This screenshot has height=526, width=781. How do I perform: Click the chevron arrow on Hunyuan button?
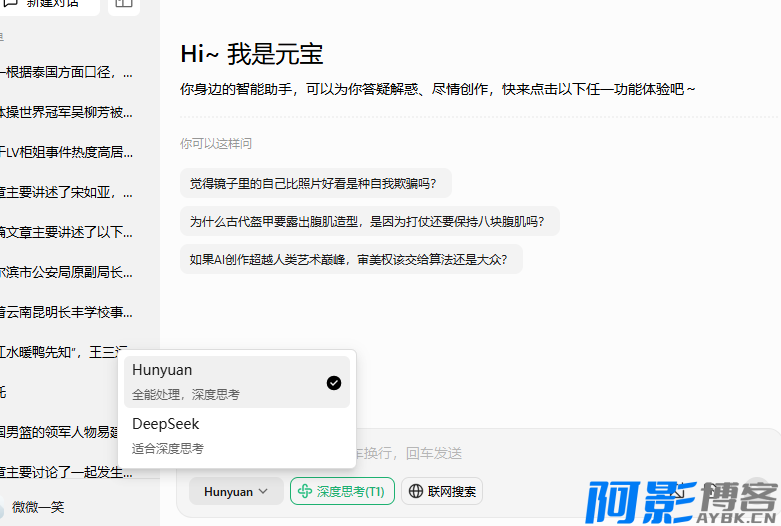[263, 492]
